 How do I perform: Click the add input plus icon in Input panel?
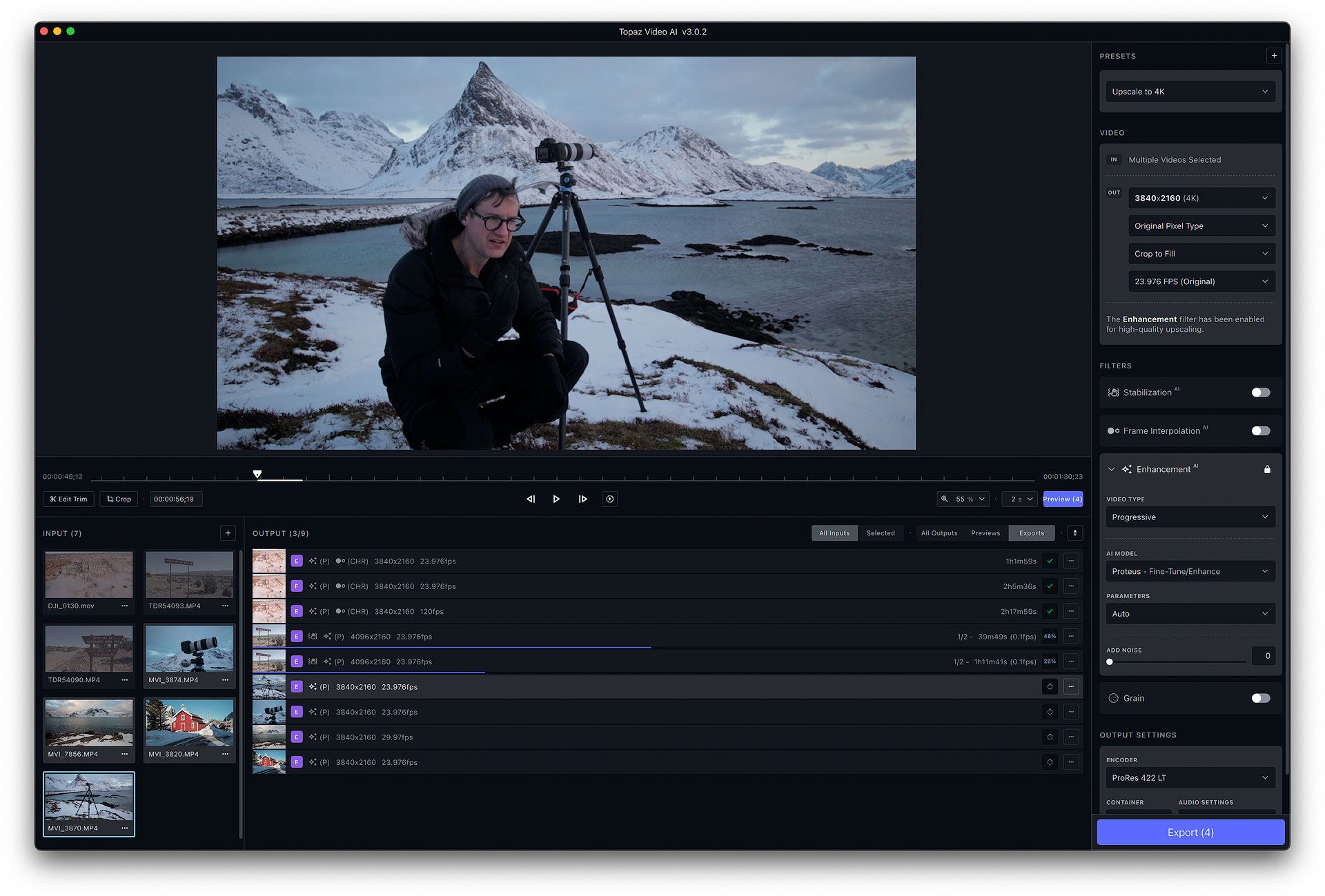228,532
